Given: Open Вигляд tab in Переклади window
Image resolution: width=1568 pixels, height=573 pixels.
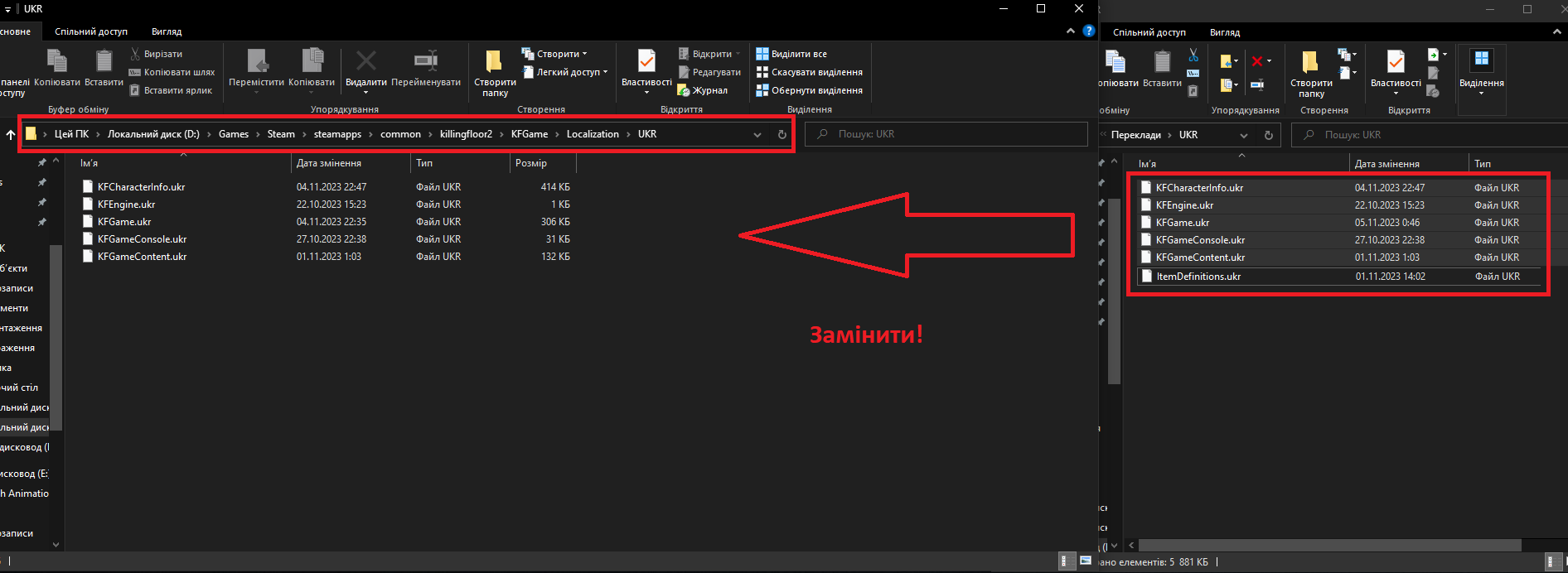Looking at the screenshot, I should point(1225,32).
